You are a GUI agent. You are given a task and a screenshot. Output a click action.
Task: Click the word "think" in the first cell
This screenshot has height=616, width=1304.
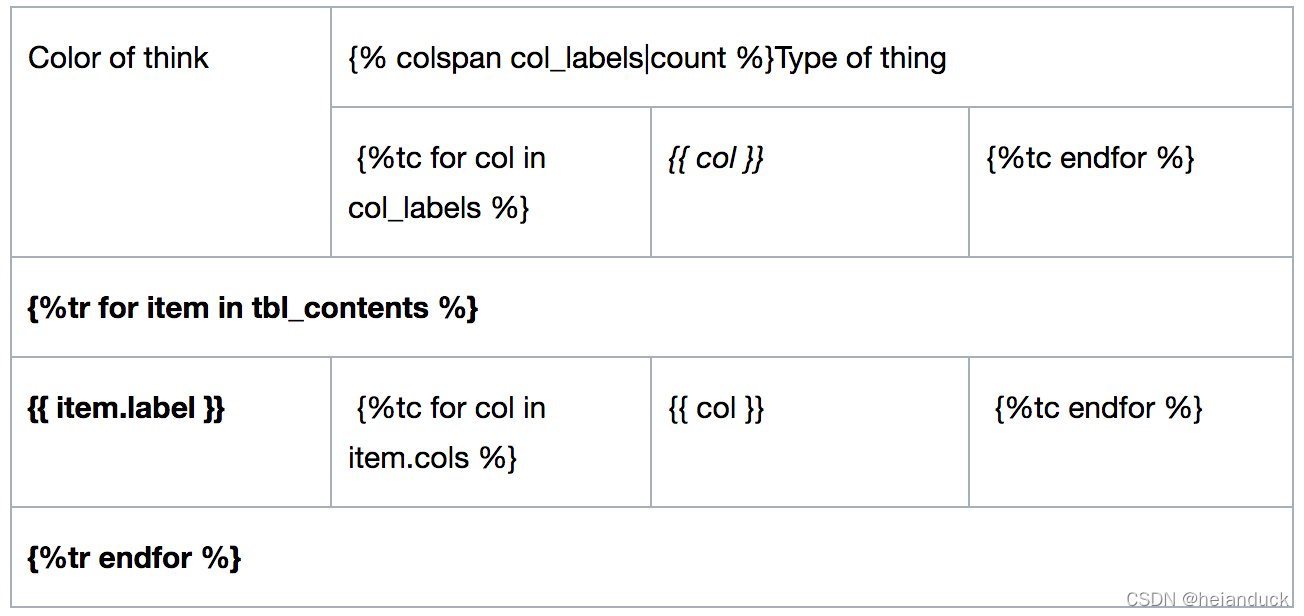176,58
